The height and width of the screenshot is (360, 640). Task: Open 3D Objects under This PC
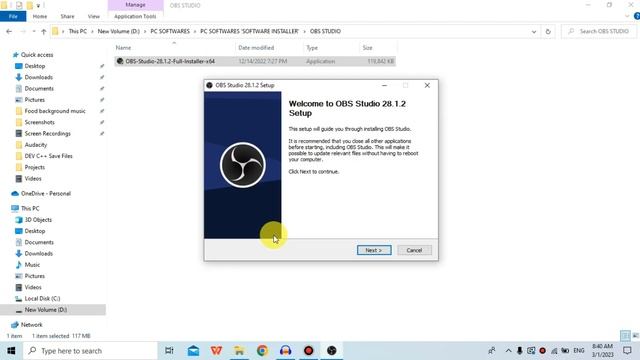coord(38,220)
